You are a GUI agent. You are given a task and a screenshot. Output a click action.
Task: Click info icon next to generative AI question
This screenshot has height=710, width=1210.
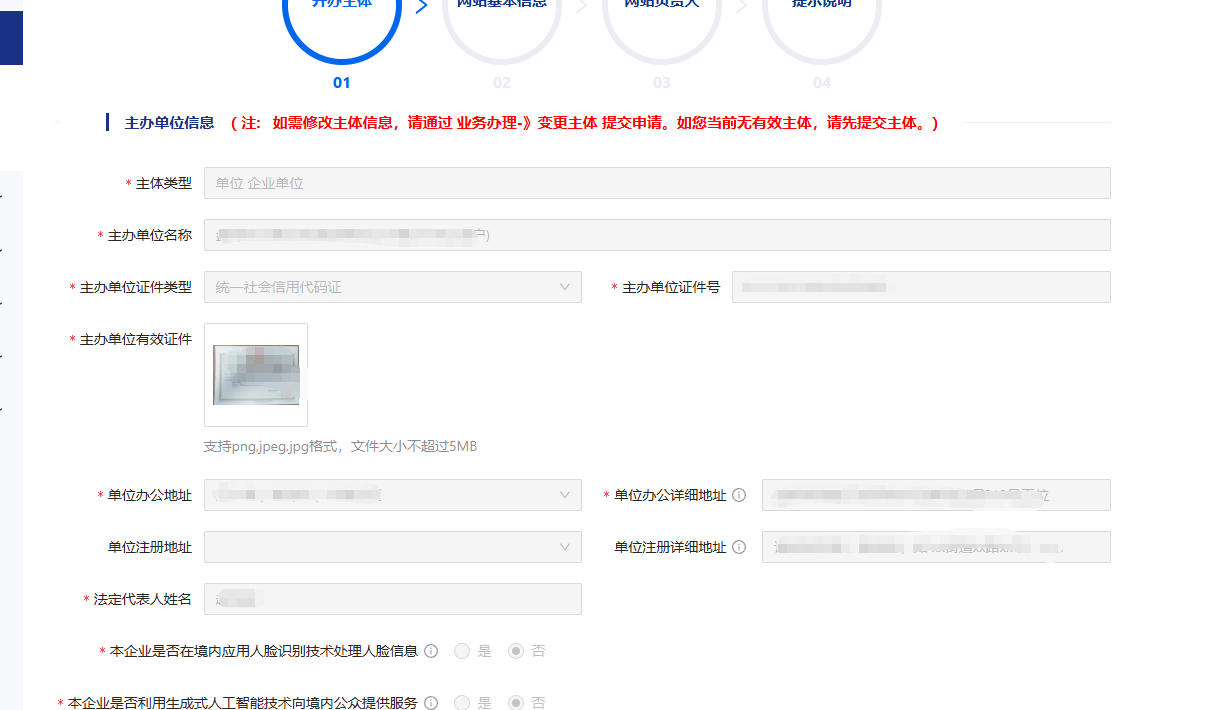[x=431, y=703]
